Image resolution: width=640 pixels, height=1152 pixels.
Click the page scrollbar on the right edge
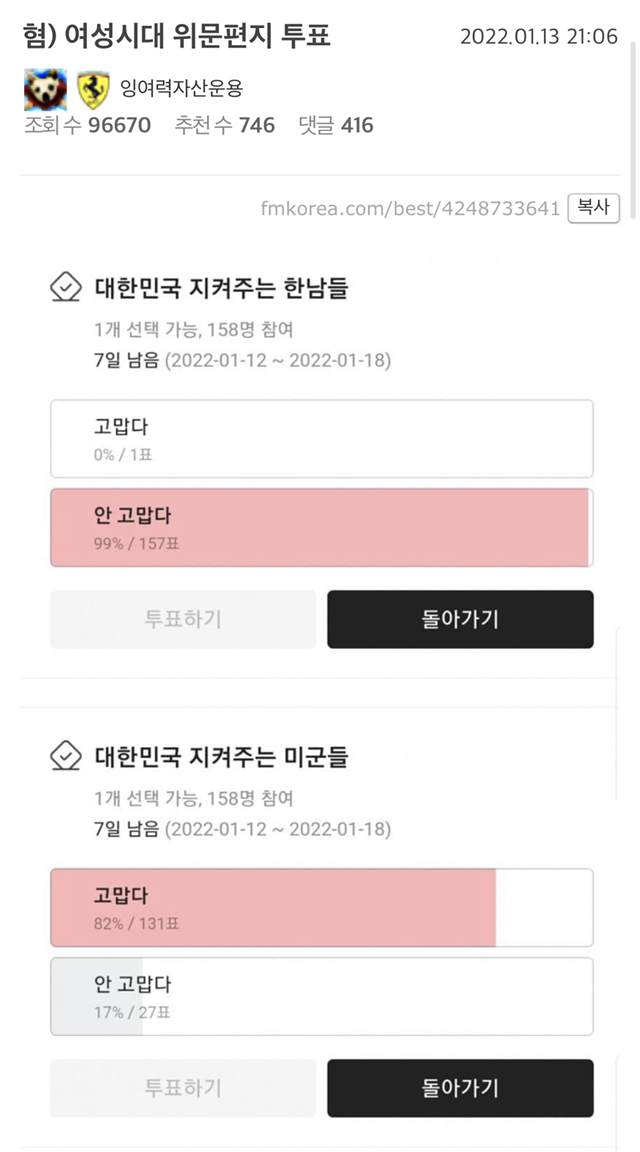pos(630,100)
